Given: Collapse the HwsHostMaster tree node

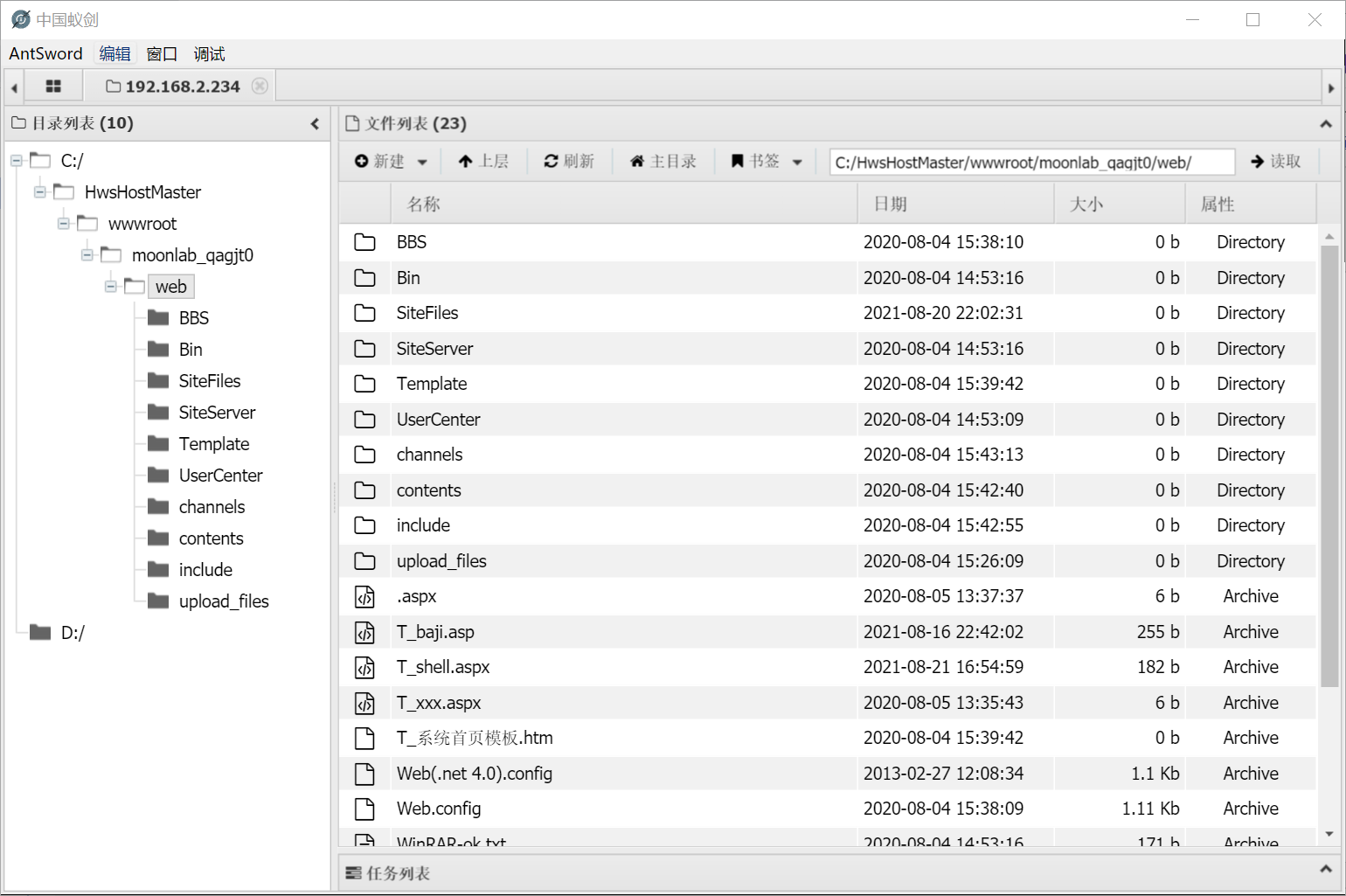Looking at the screenshot, I should pyautogui.click(x=40, y=192).
